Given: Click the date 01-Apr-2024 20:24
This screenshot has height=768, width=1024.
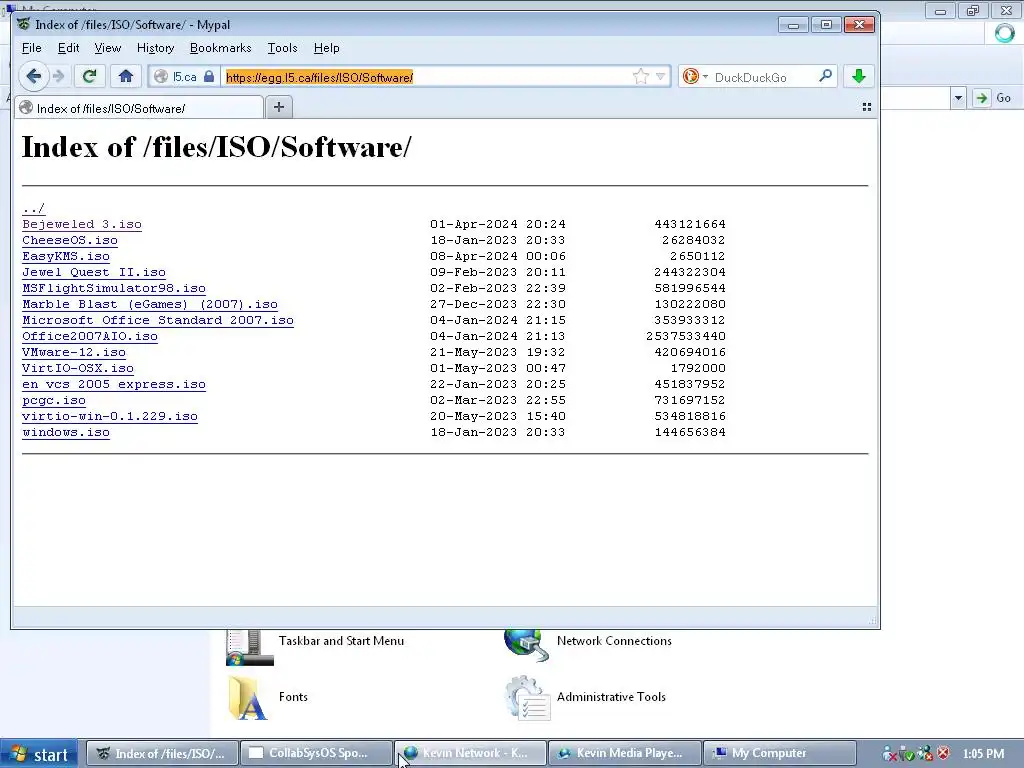Looking at the screenshot, I should [x=498, y=224].
